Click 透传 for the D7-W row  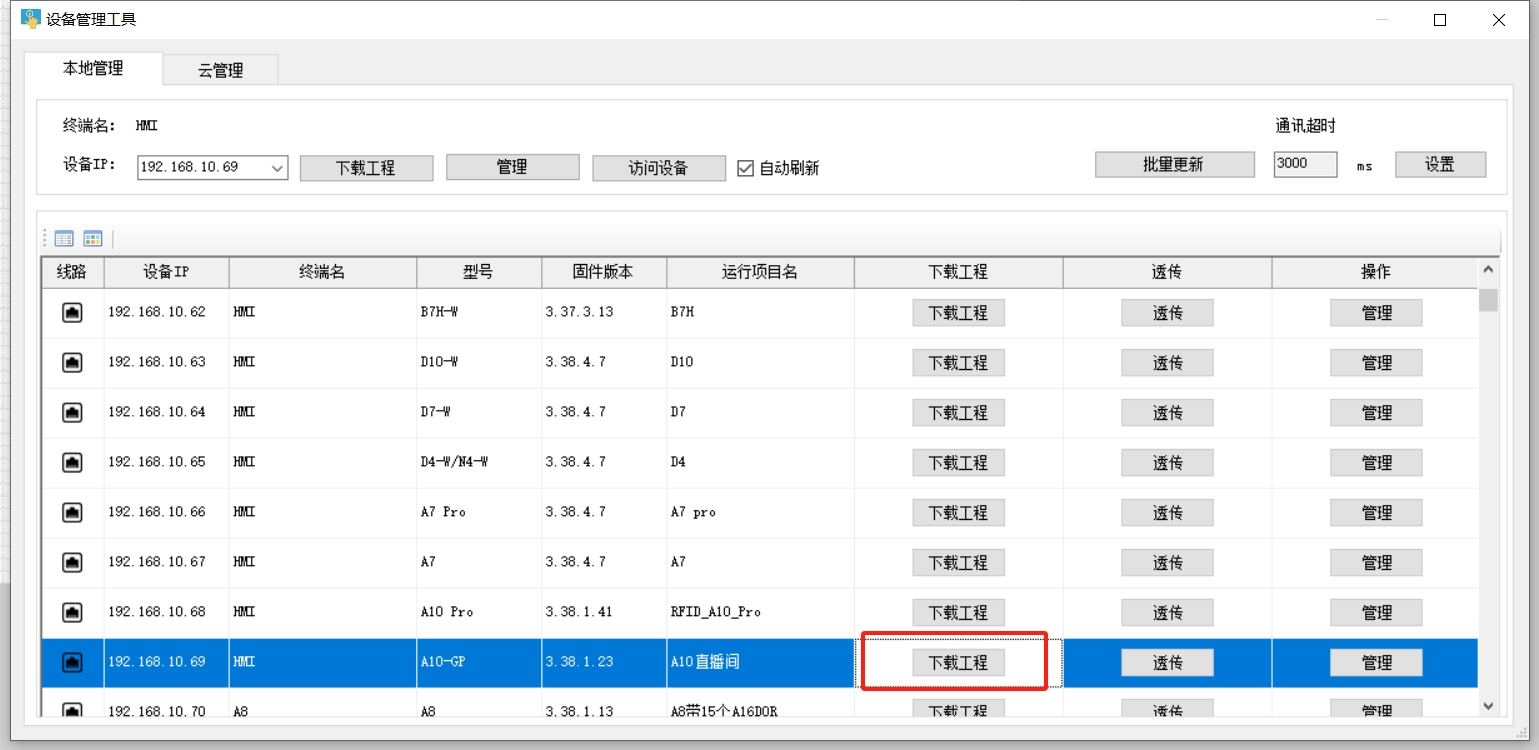(1167, 413)
